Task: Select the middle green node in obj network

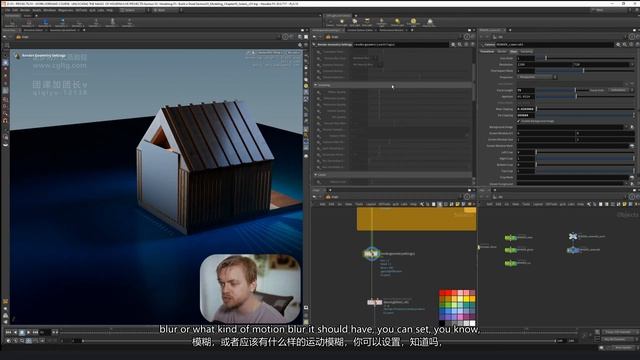Action: pyautogui.click(x=510, y=250)
